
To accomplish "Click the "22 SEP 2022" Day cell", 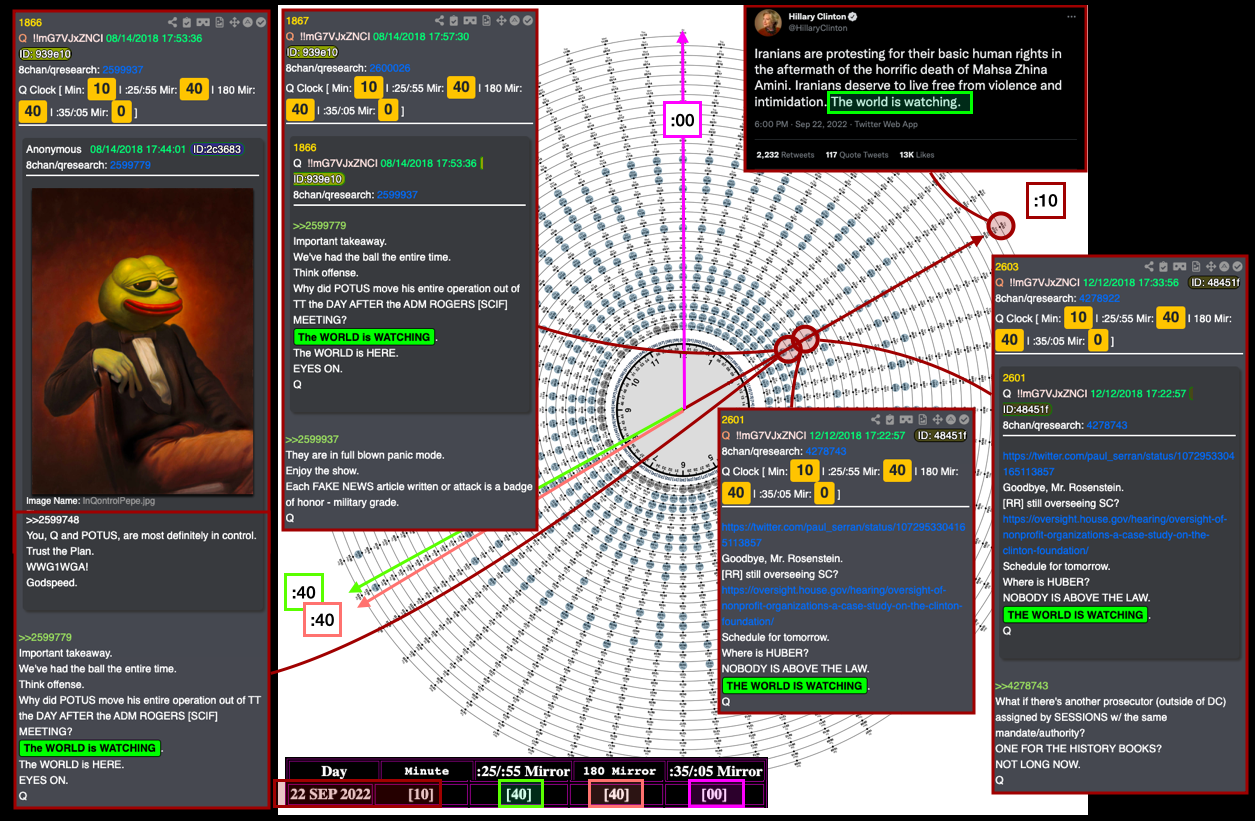I will point(330,795).
